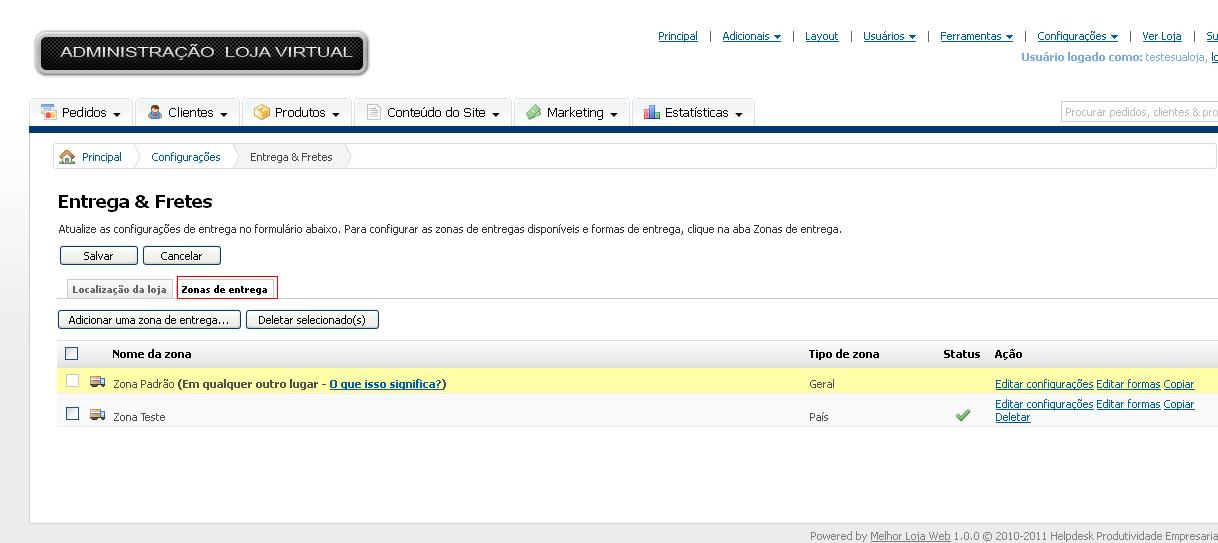Click the Cancelar button
This screenshot has width=1218, height=543.
(182, 256)
